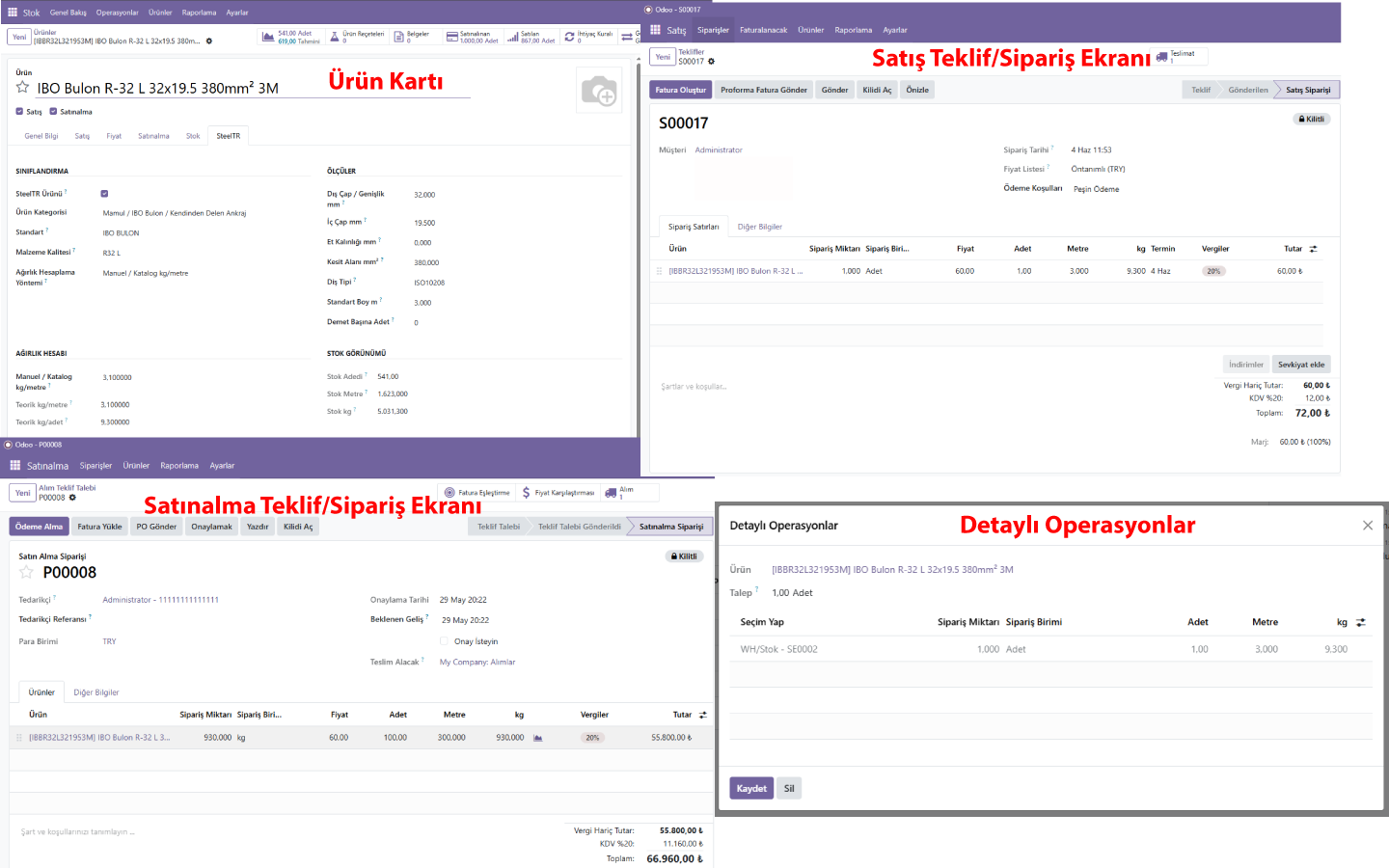Select the Gönderilen status stage
Image resolution: width=1389 pixels, height=868 pixels.
tap(1248, 90)
